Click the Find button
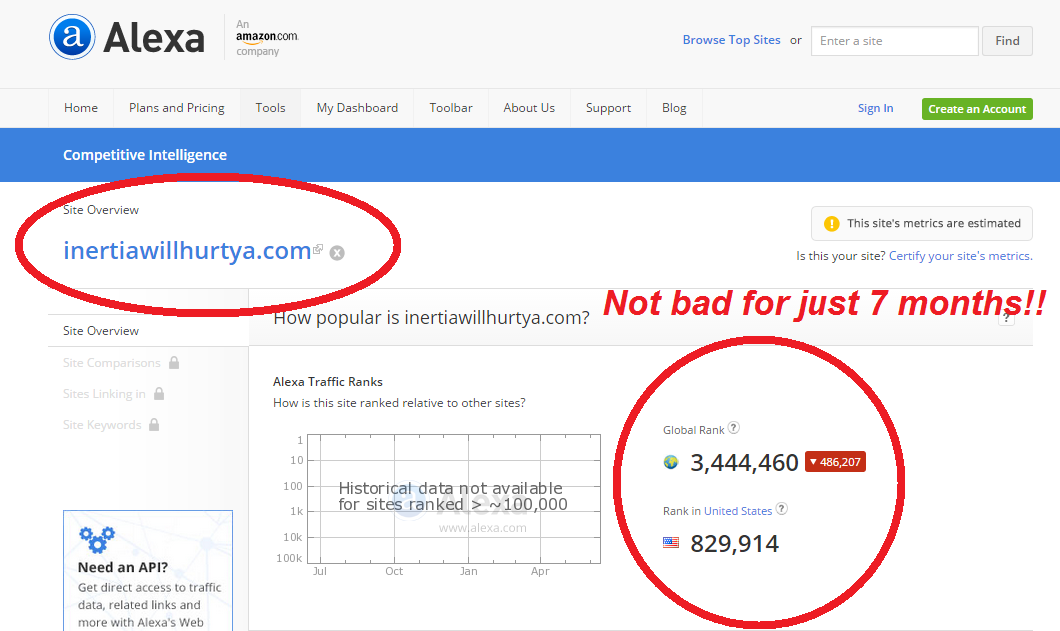 [x=1007, y=41]
